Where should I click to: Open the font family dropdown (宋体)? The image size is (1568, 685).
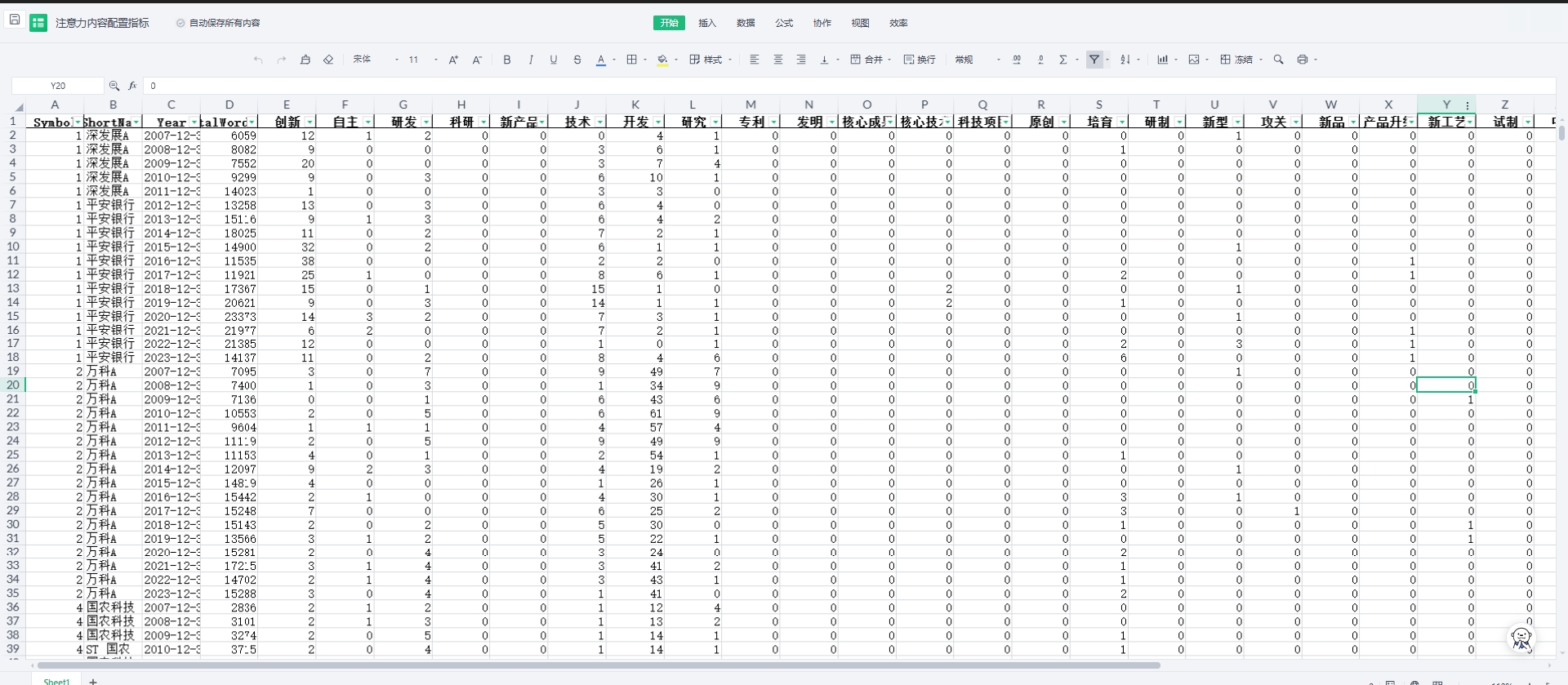376,60
